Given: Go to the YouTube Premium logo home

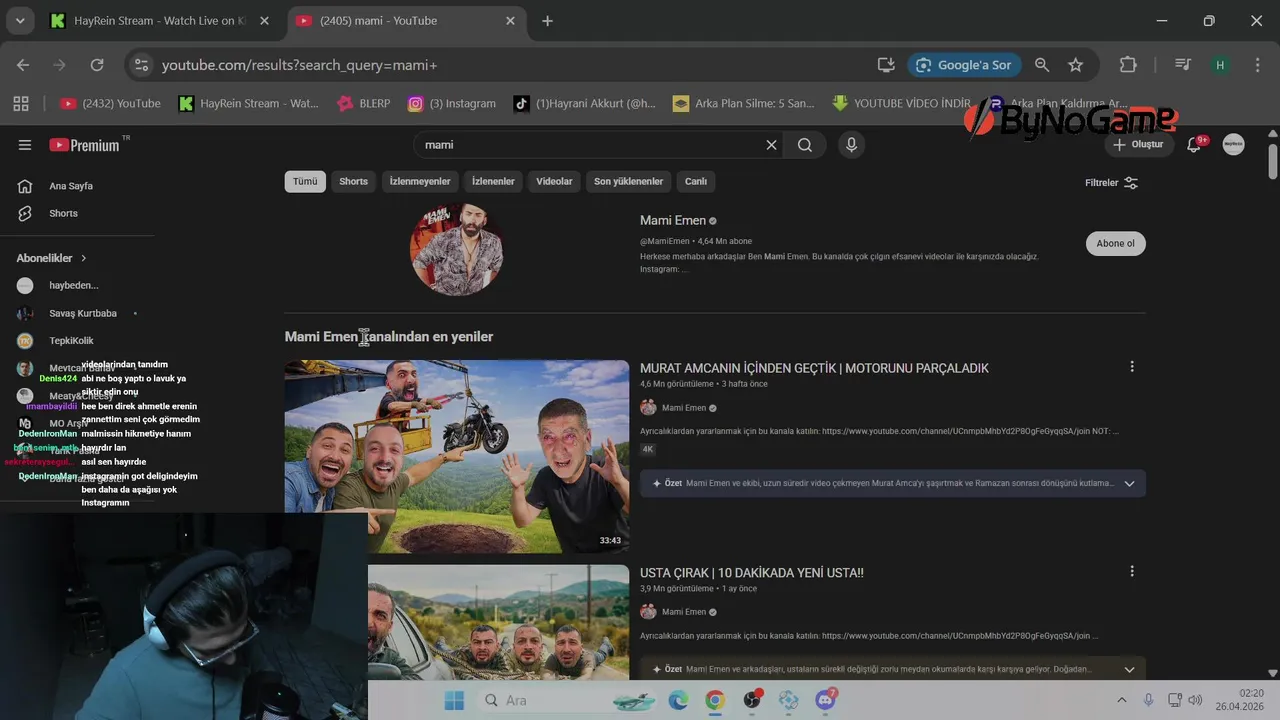Looking at the screenshot, I should (x=85, y=145).
